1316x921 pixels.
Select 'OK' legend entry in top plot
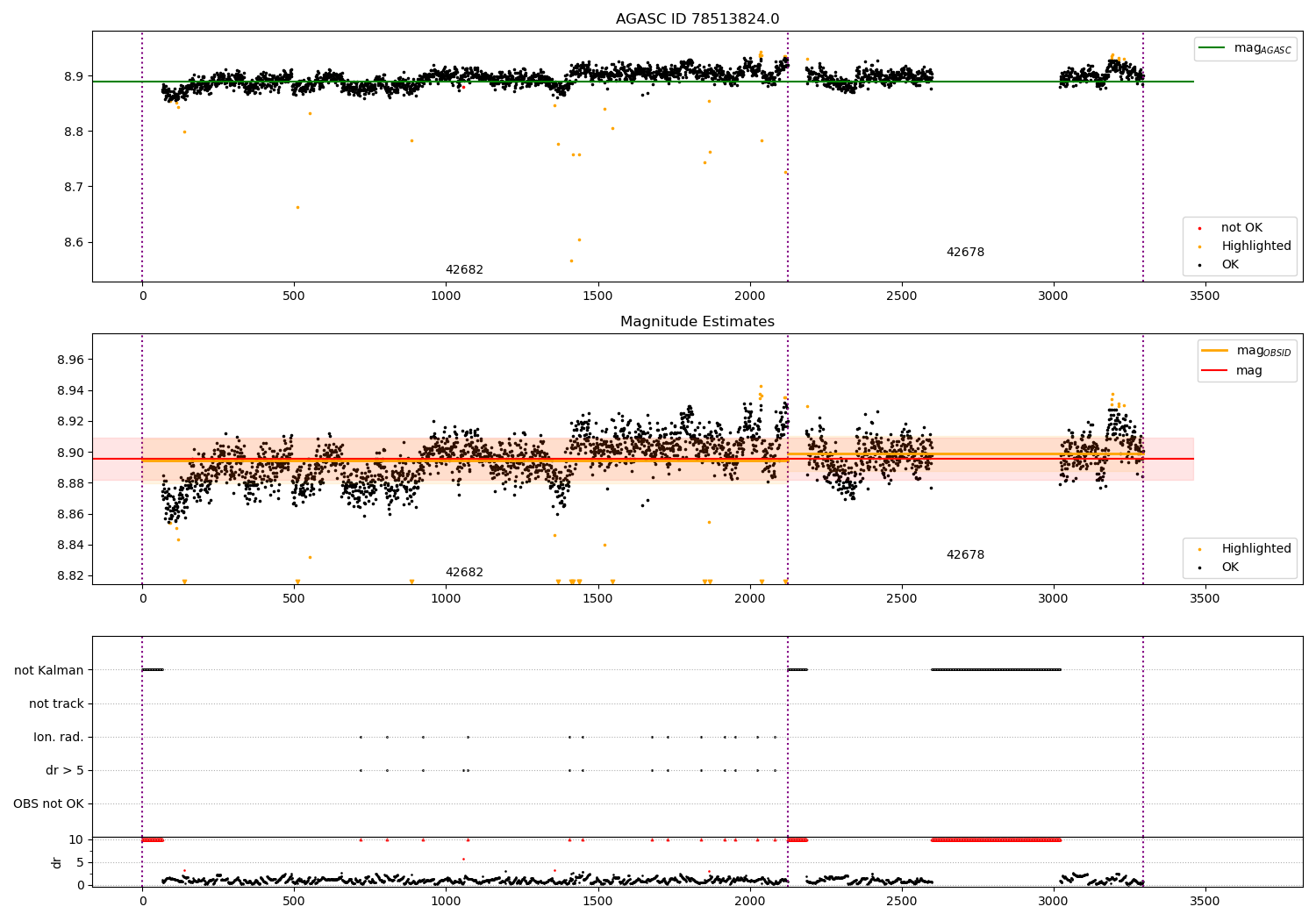click(1230, 265)
